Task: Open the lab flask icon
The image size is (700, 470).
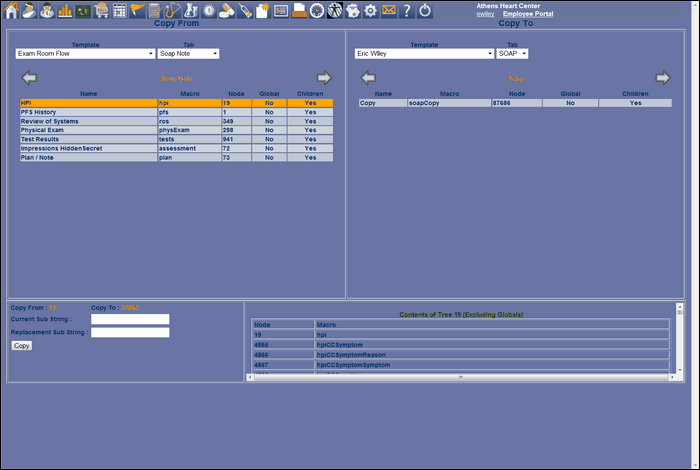Action: pyautogui.click(x=191, y=10)
